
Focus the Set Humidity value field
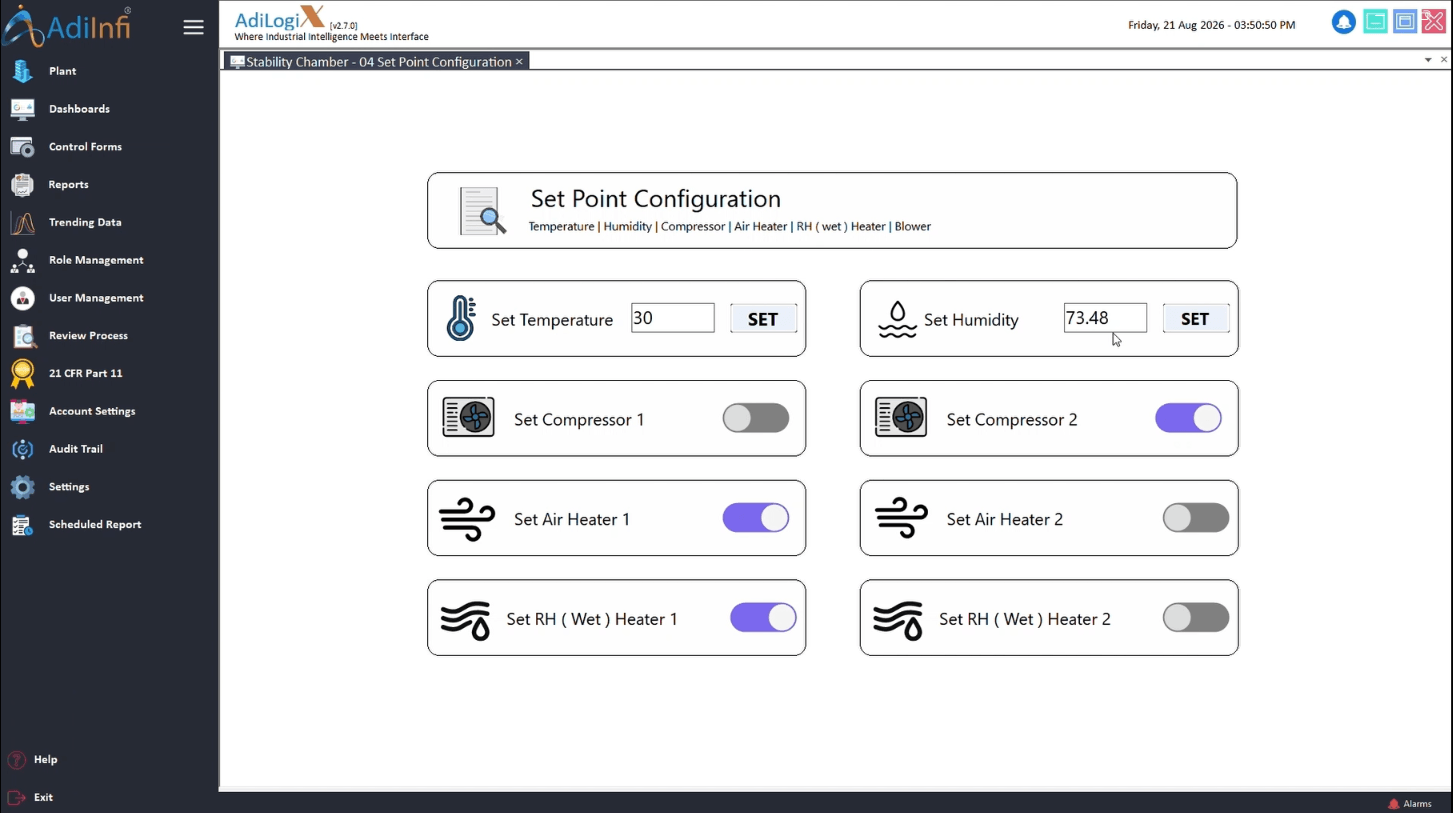(x=1105, y=318)
